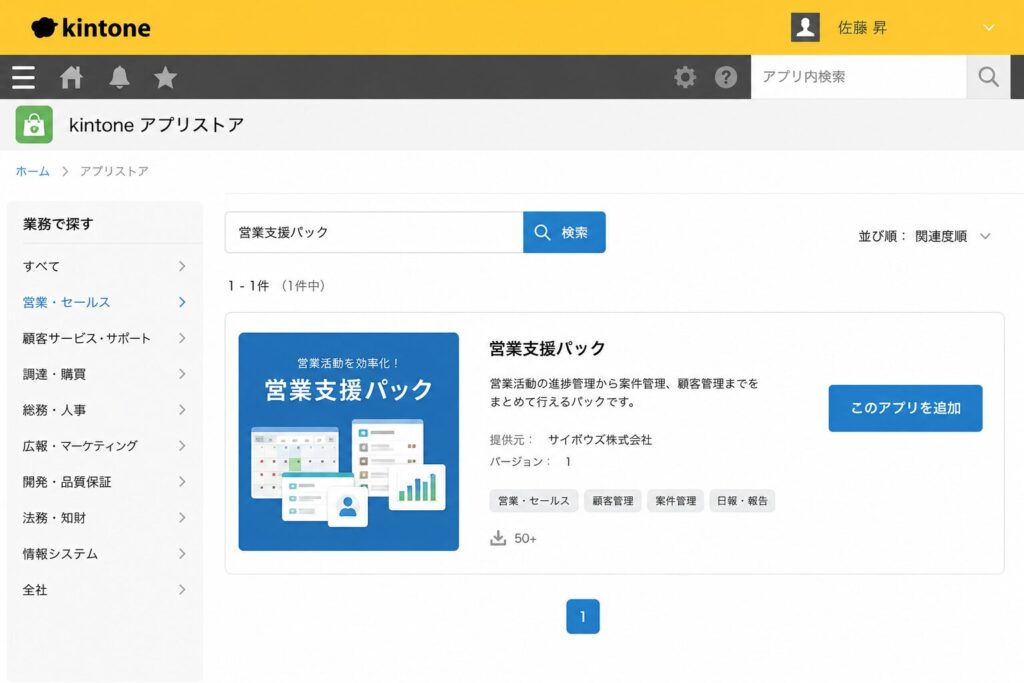Click the 50+ download count text
The width and height of the screenshot is (1024, 683).
point(525,539)
